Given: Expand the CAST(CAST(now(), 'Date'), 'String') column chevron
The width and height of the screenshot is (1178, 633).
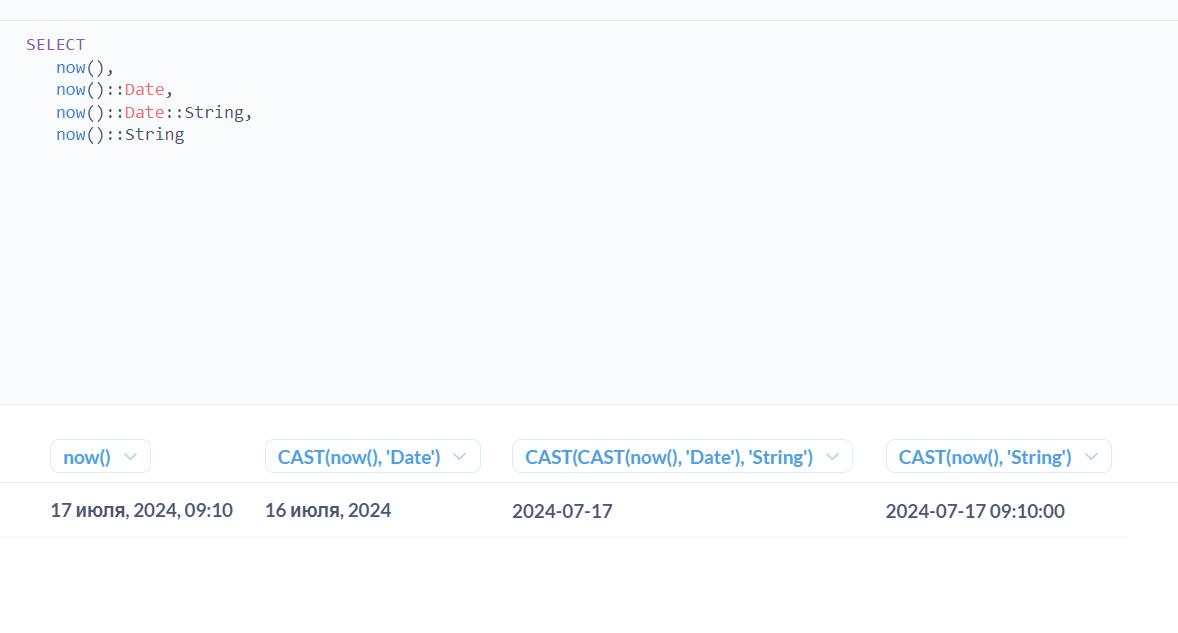Looking at the screenshot, I should [832, 457].
